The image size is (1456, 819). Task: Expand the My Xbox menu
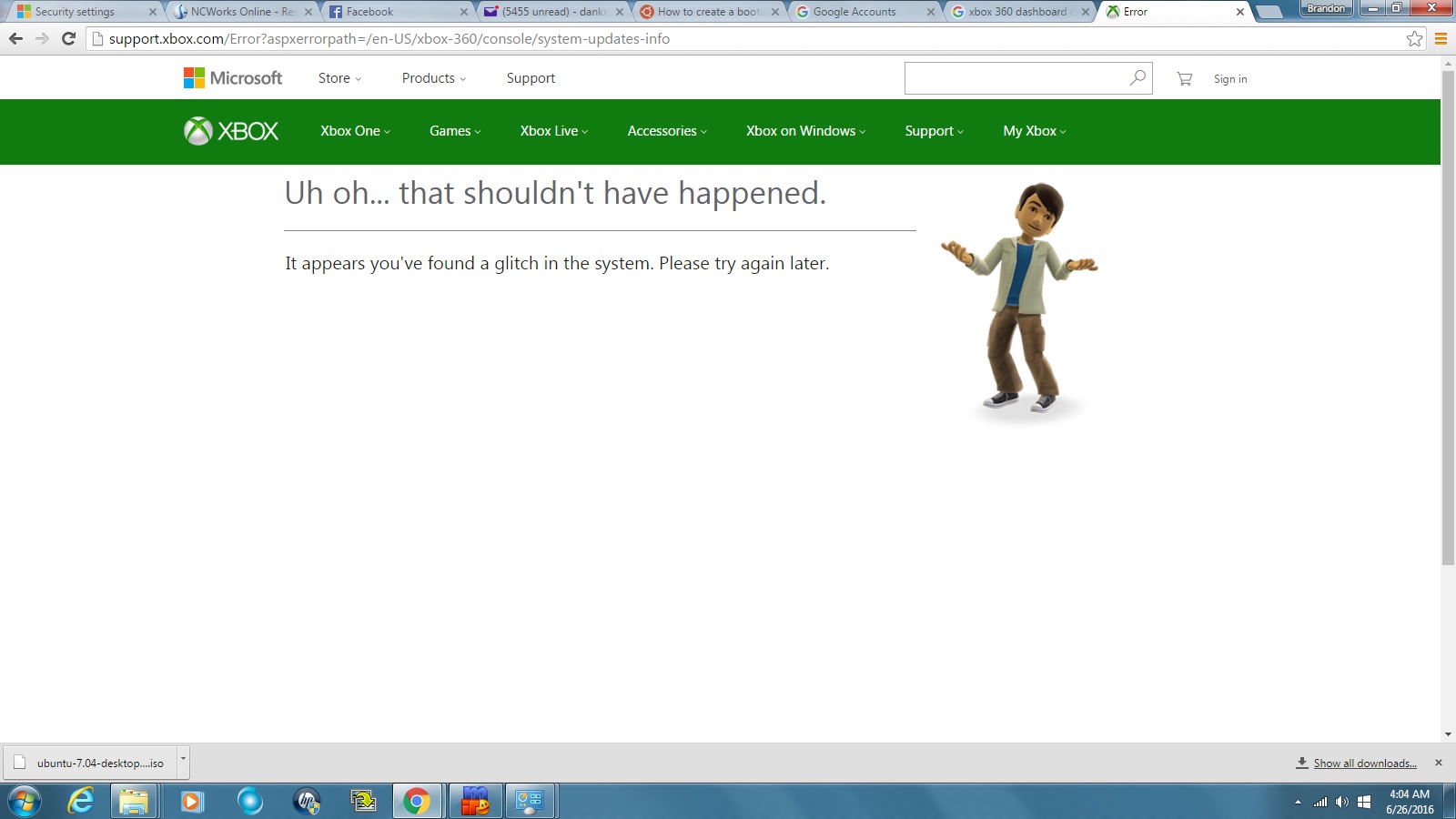pos(1035,131)
